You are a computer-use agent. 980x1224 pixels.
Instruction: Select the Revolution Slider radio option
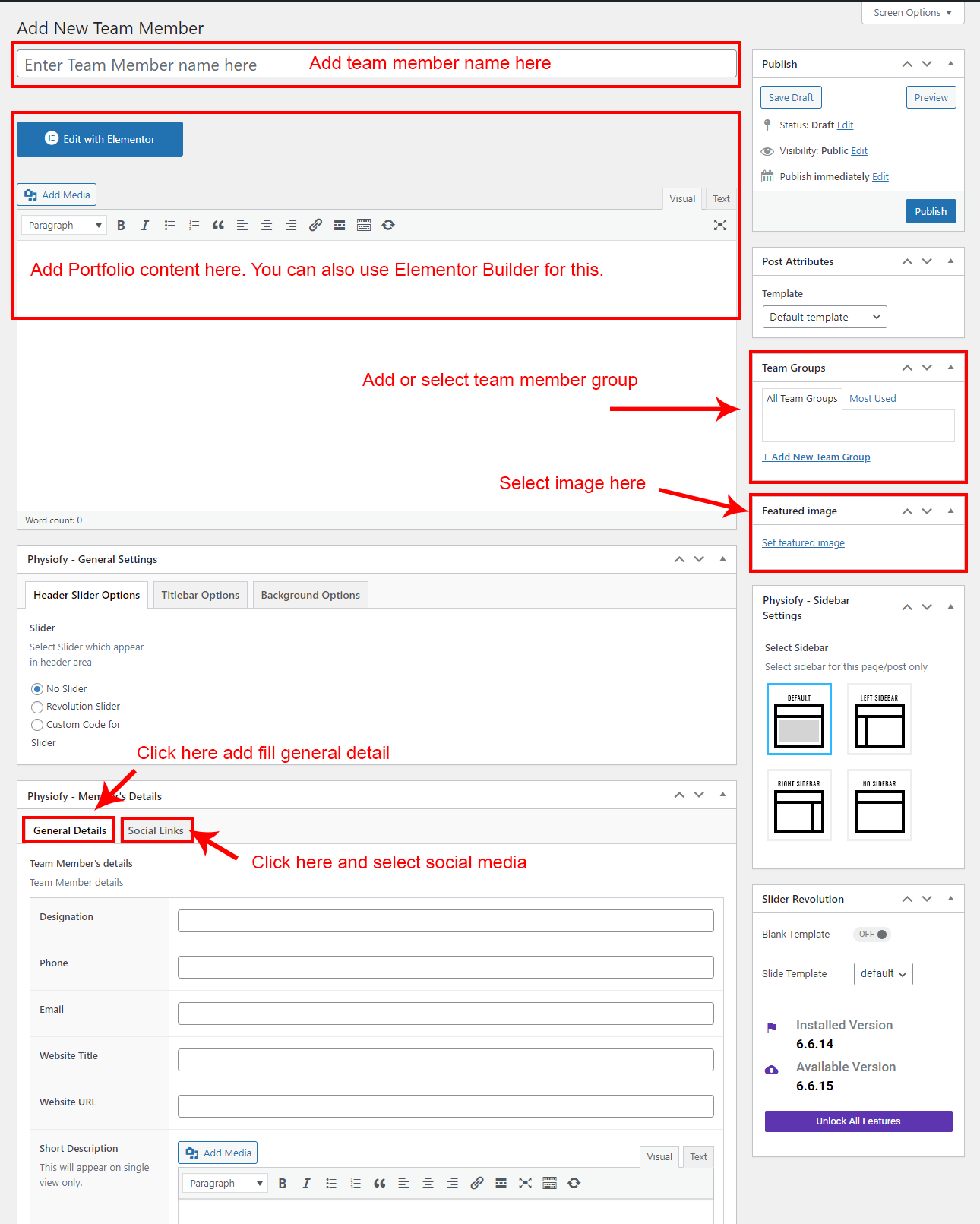point(37,707)
